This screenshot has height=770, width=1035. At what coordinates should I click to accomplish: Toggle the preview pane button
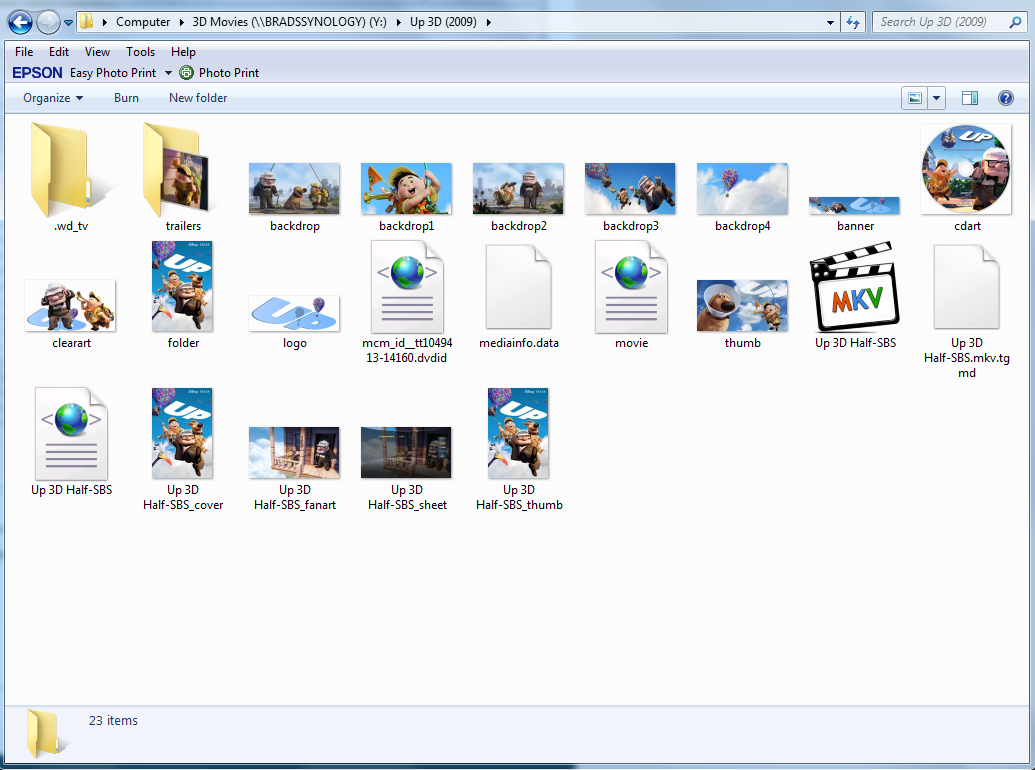point(970,98)
